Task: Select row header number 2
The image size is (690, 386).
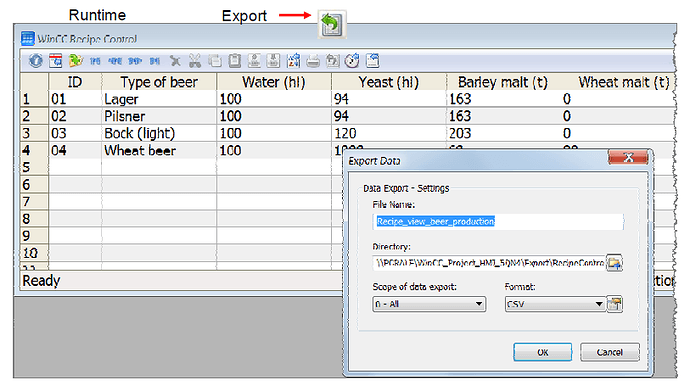Action: pyautogui.click(x=34, y=116)
